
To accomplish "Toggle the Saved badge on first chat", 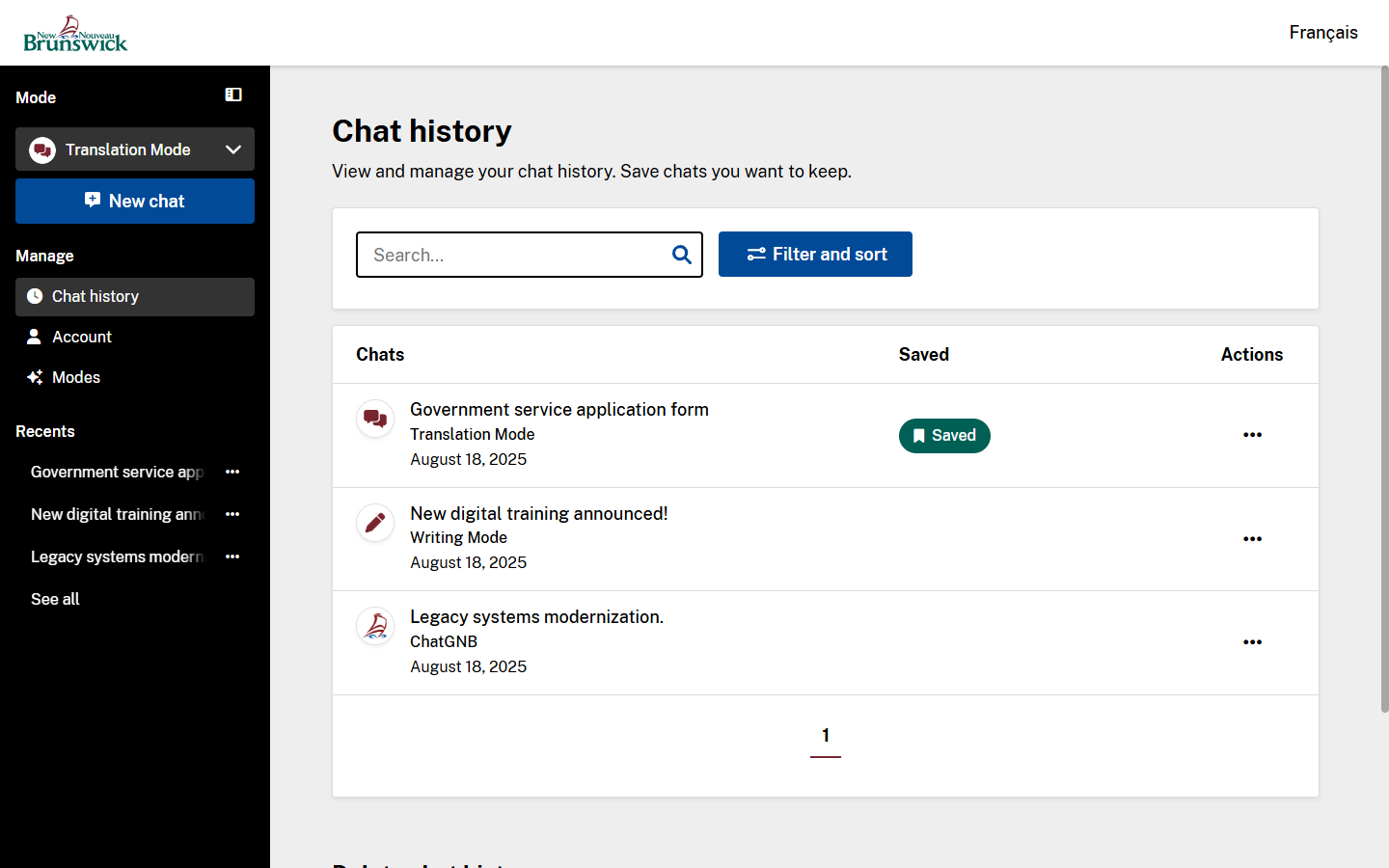I will tap(944, 436).
